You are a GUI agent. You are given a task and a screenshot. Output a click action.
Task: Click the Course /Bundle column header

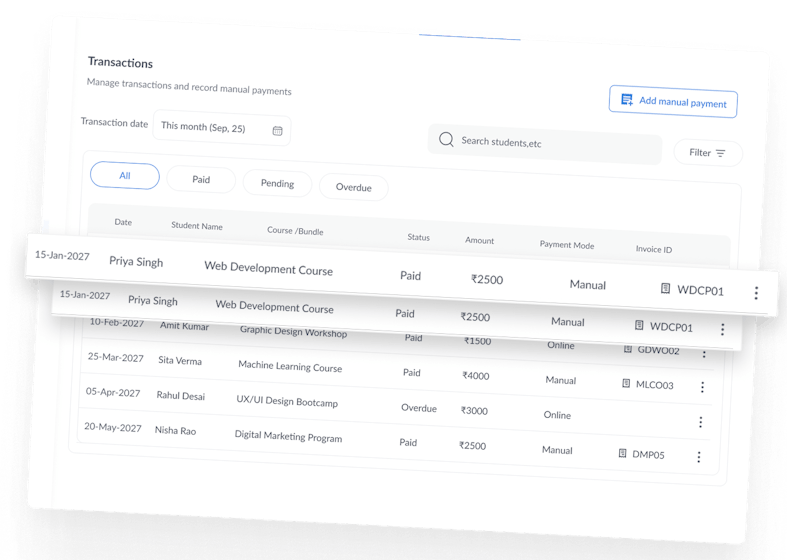coord(295,230)
